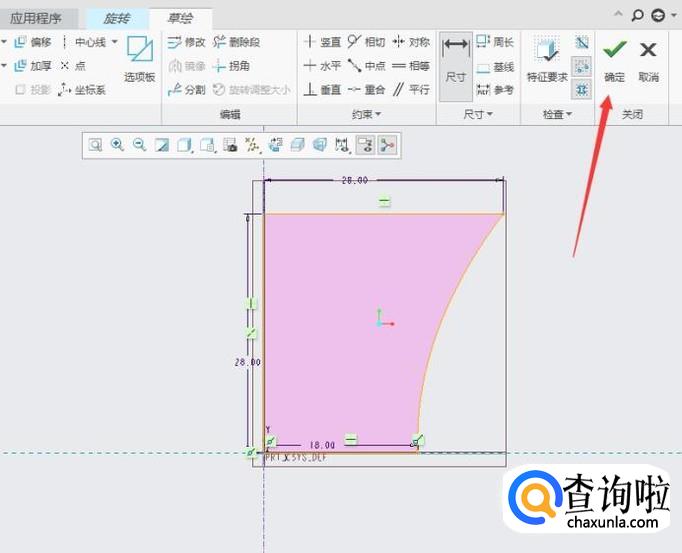Expand the 中心线 dropdown arrow
Viewport: 682px width, 553px height.
tap(115, 42)
